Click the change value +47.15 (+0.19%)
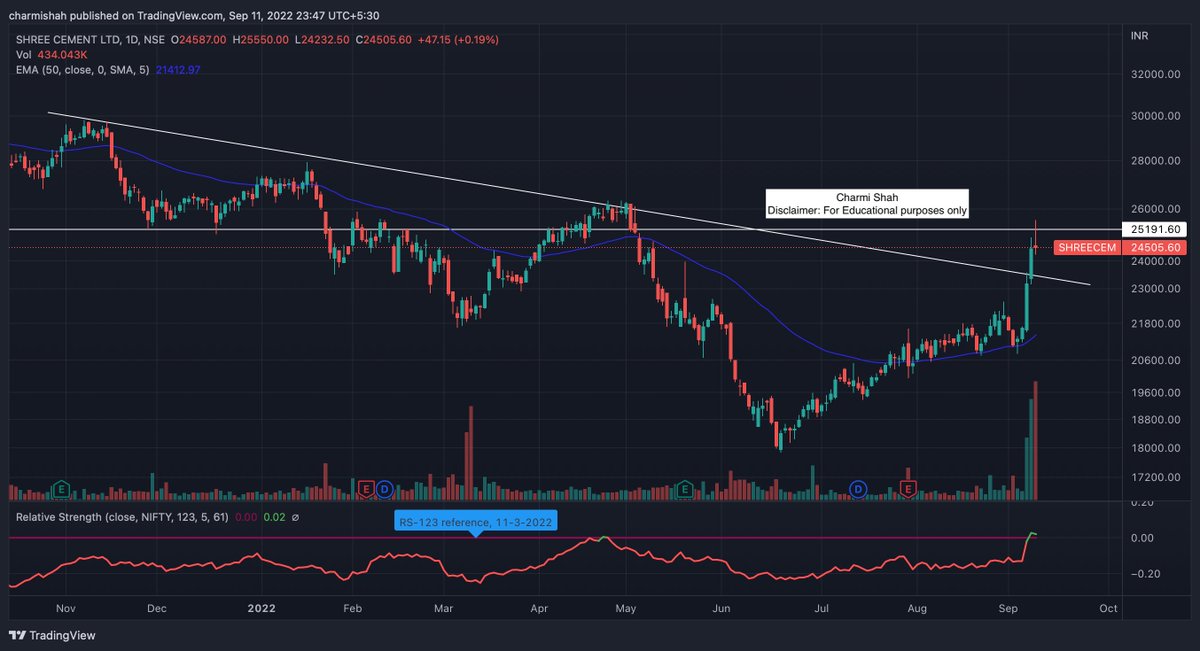The image size is (1200, 651). tap(456, 39)
